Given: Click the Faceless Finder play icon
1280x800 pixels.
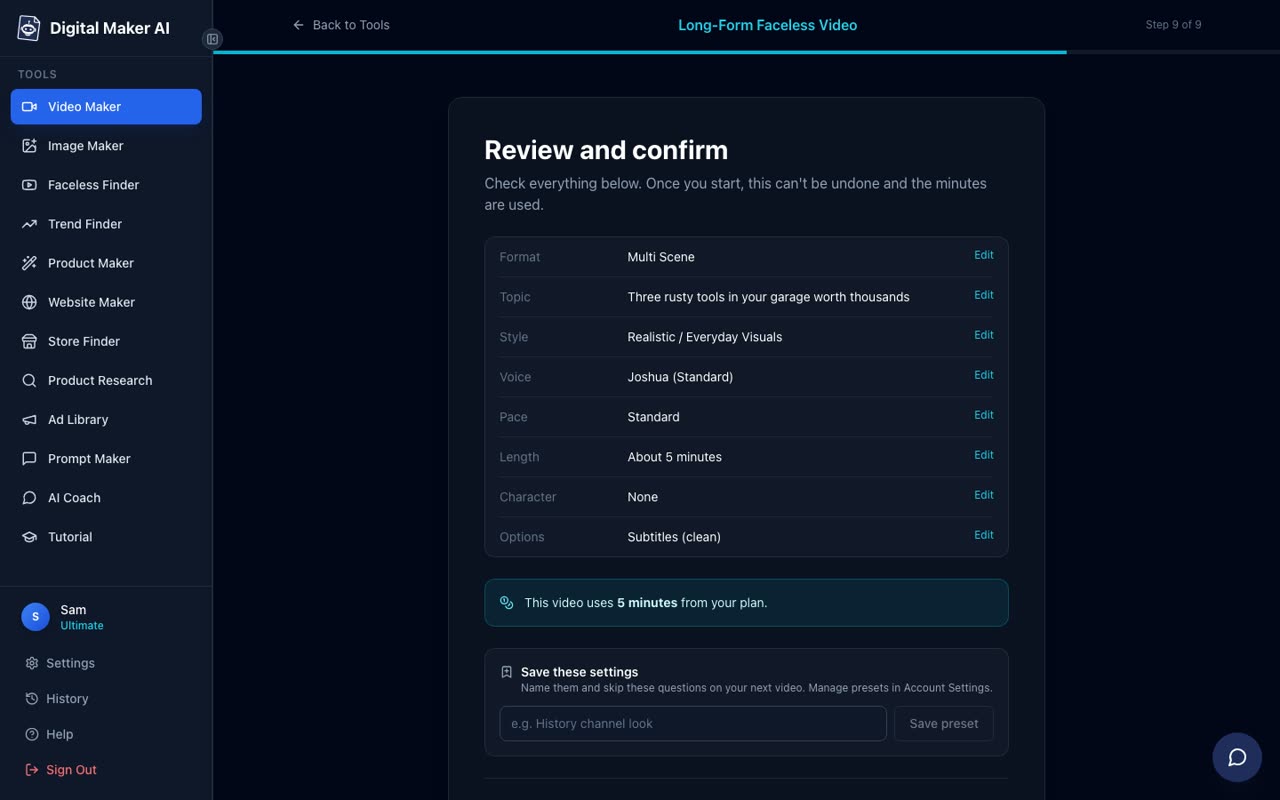Looking at the screenshot, I should [29, 185].
